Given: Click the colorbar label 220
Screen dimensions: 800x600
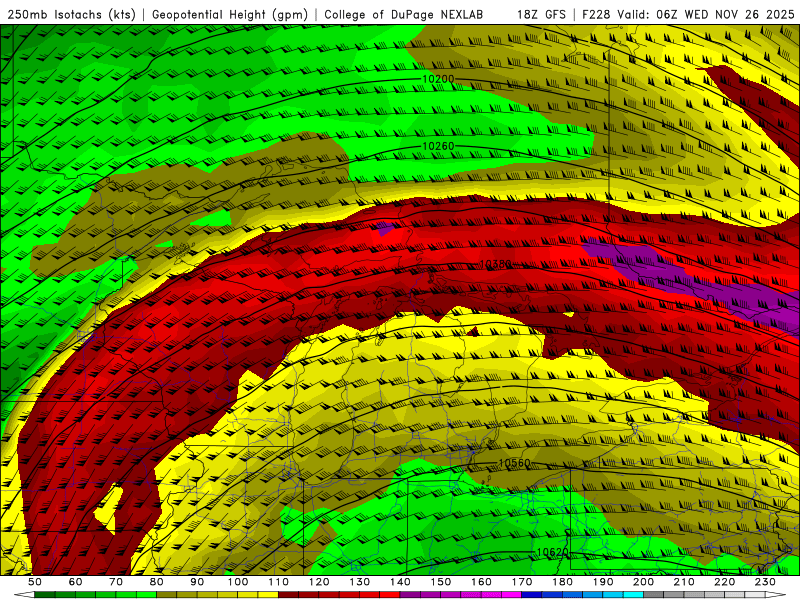Looking at the screenshot, I should [724, 582].
